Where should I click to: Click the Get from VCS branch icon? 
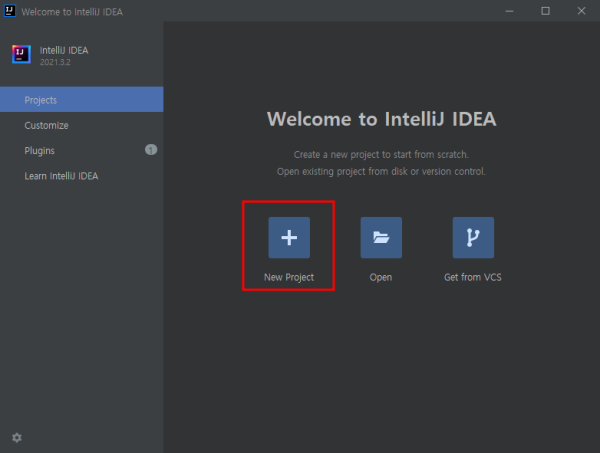pyautogui.click(x=473, y=238)
